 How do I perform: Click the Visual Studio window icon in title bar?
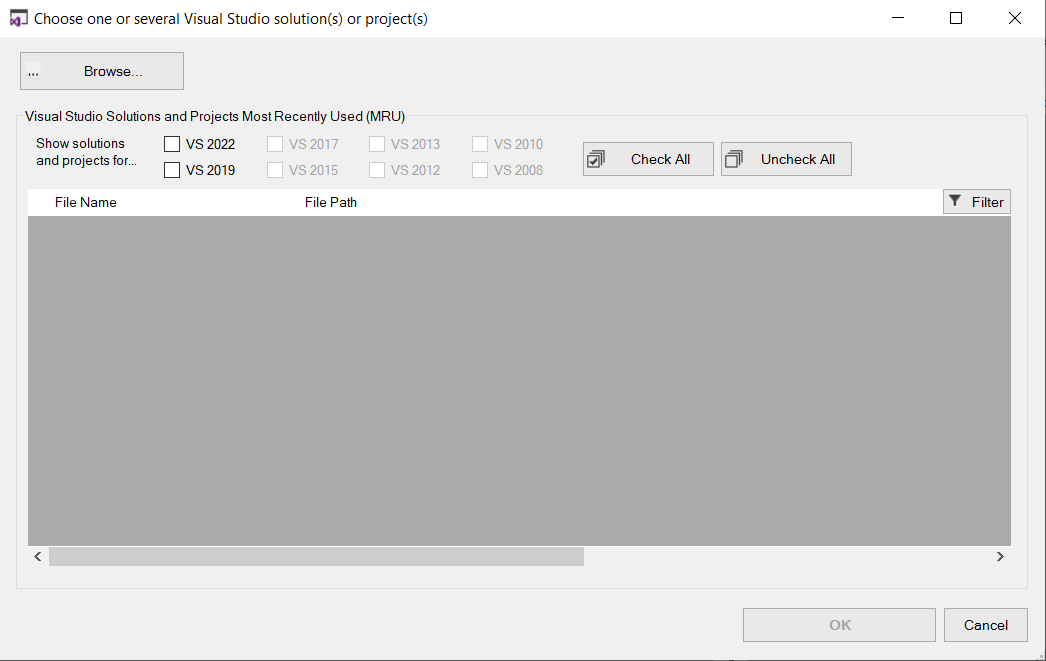coord(19,19)
